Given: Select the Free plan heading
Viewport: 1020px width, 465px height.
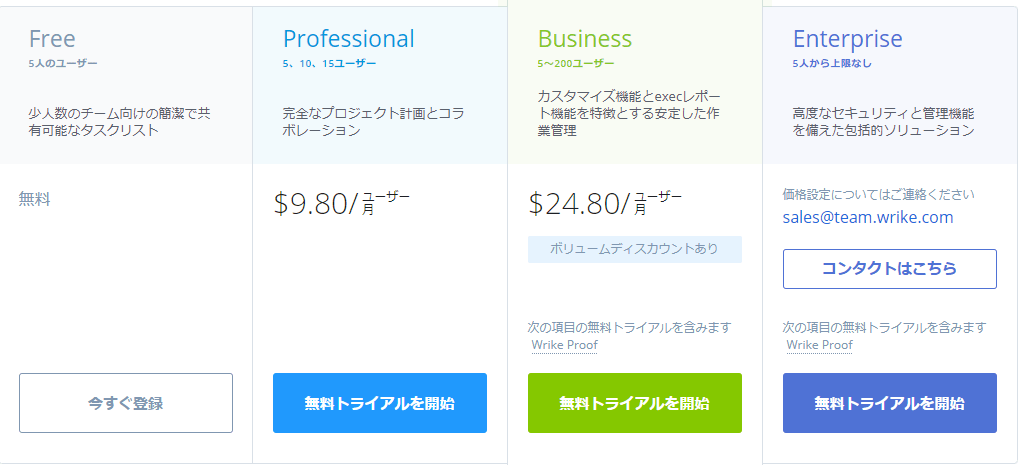Looking at the screenshot, I should click(x=52, y=39).
